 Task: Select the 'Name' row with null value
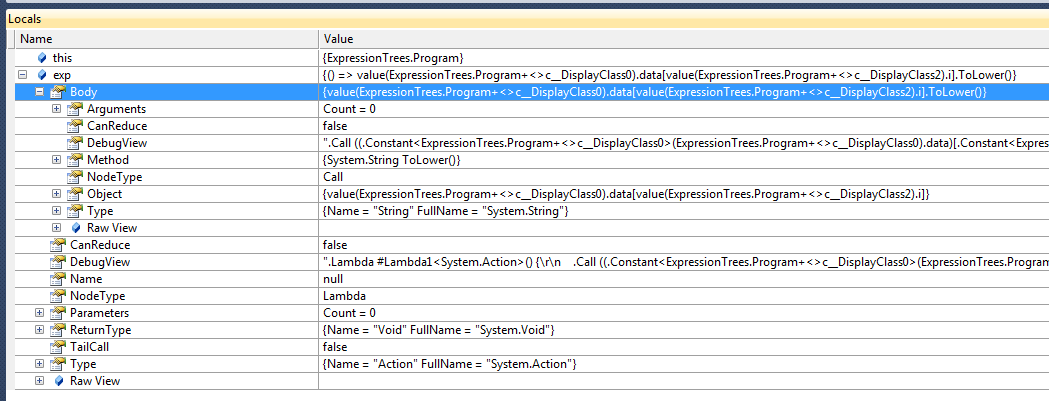[x=84, y=279]
